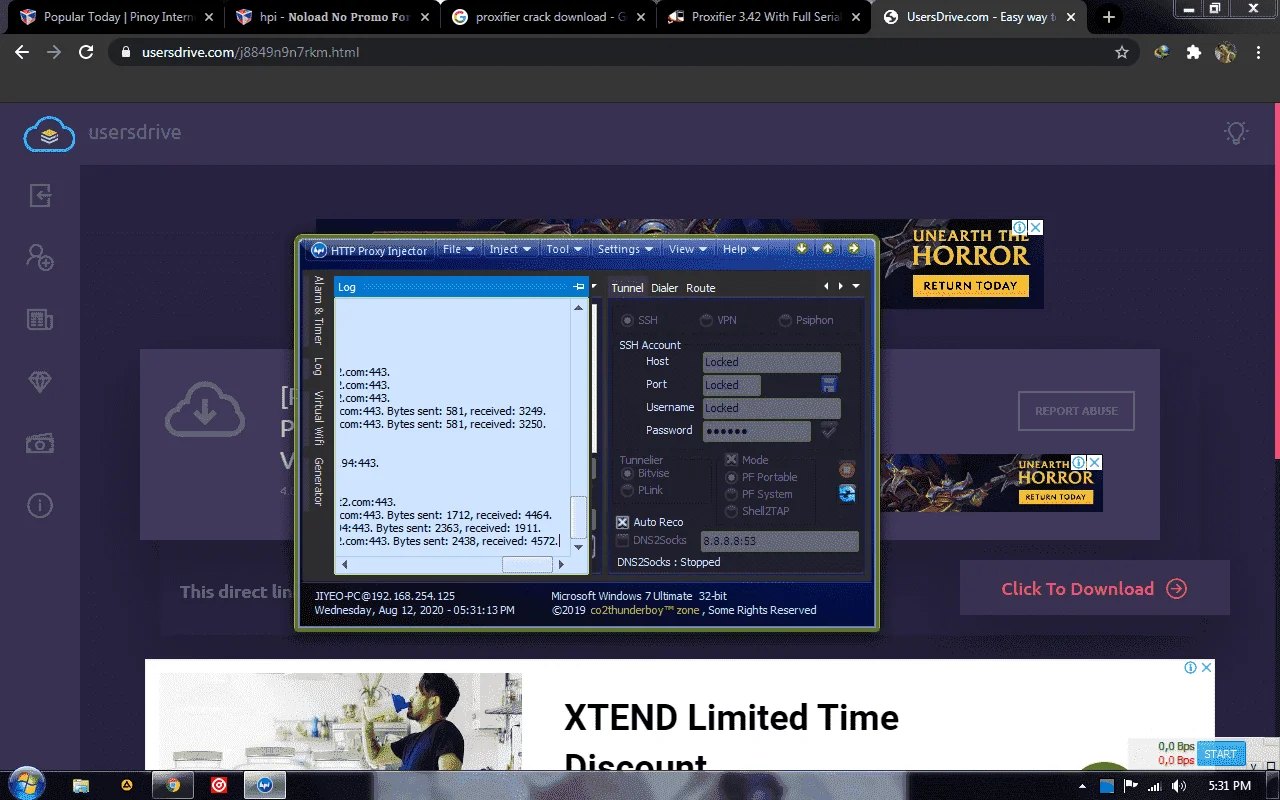Open the Log side tab
This screenshot has height=800, width=1280.
click(x=319, y=366)
